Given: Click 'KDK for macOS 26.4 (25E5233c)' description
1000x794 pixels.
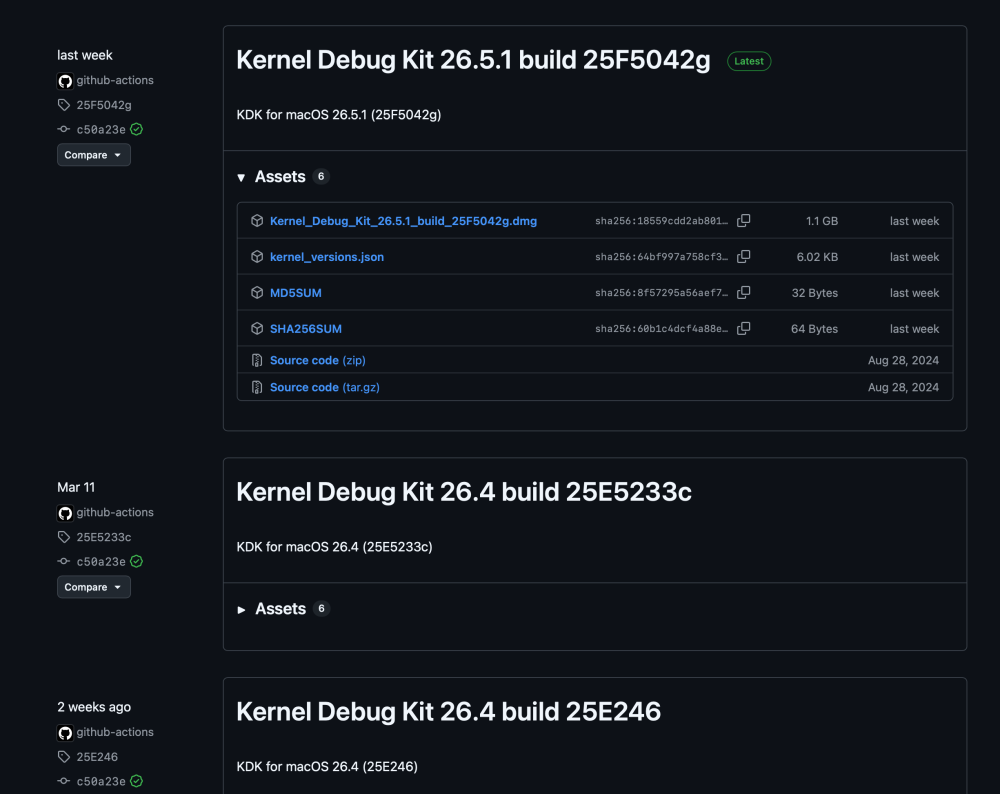Looking at the screenshot, I should point(334,547).
